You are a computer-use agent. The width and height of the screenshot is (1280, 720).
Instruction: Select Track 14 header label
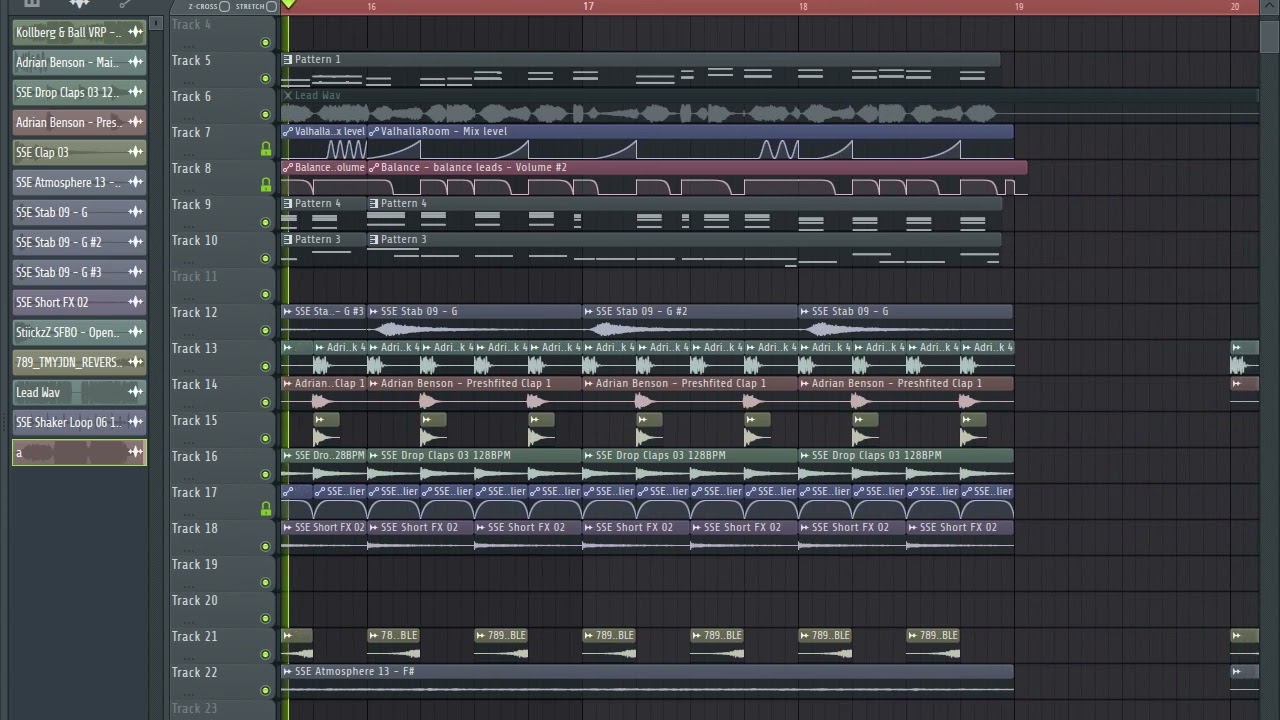point(194,384)
